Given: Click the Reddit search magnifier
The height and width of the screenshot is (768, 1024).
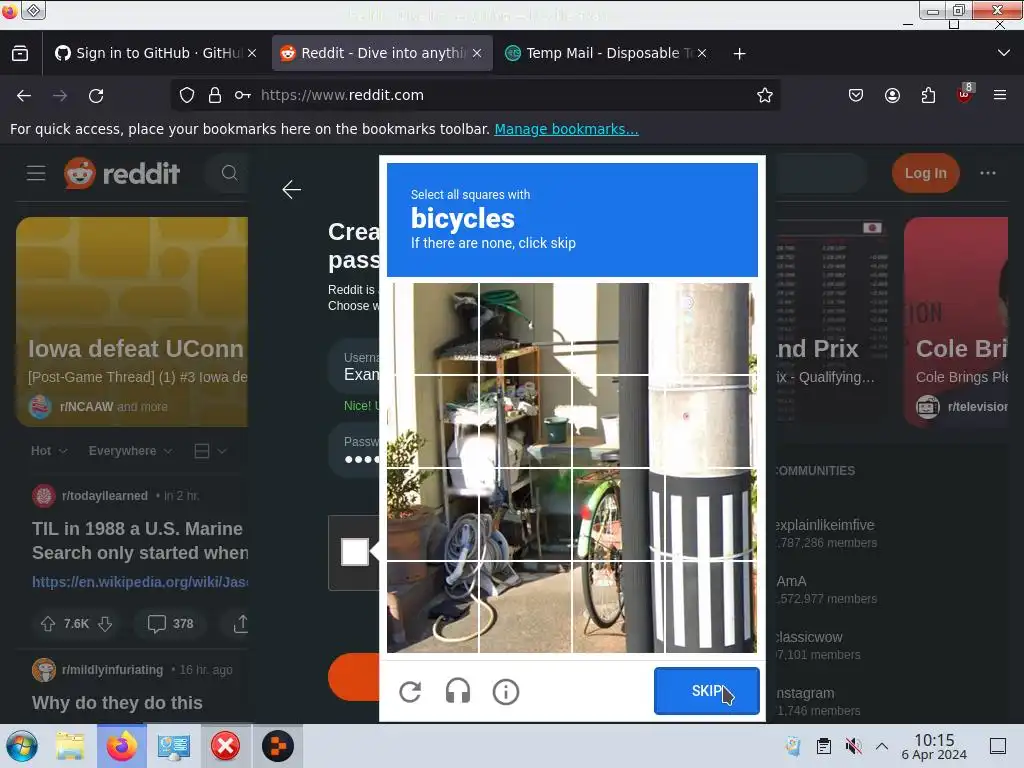Looking at the screenshot, I should tap(229, 173).
